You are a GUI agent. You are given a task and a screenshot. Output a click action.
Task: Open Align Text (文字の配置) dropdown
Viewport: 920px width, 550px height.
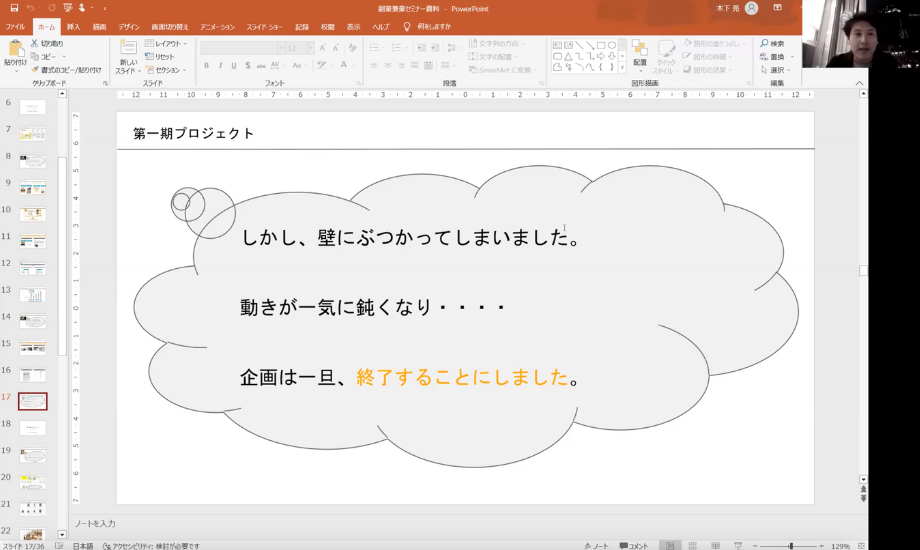point(493,57)
